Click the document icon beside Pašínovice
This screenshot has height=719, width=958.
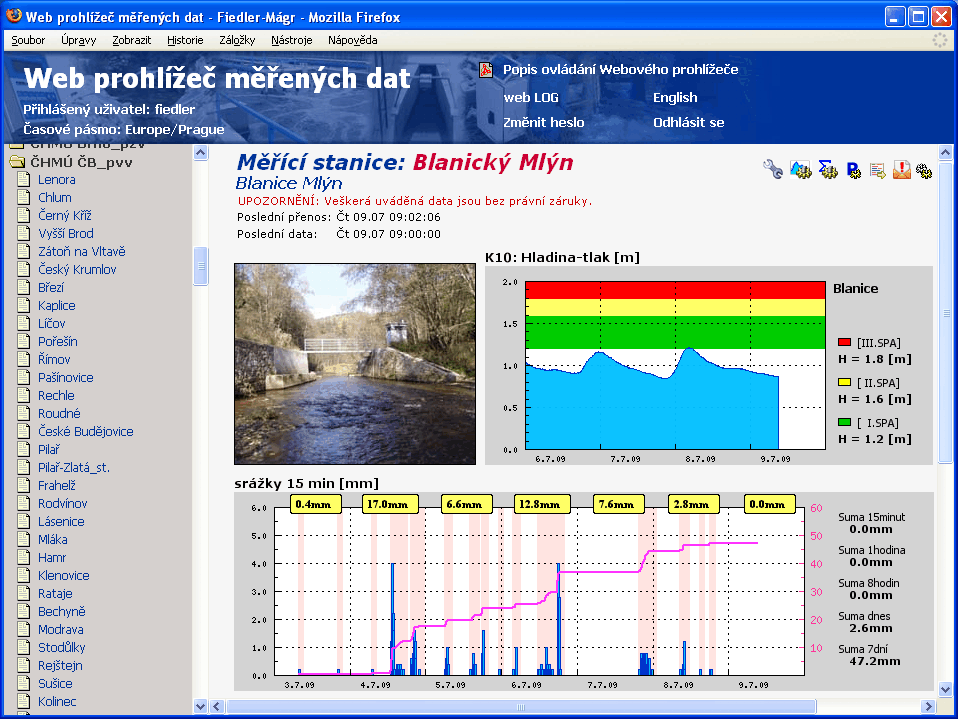coord(24,378)
